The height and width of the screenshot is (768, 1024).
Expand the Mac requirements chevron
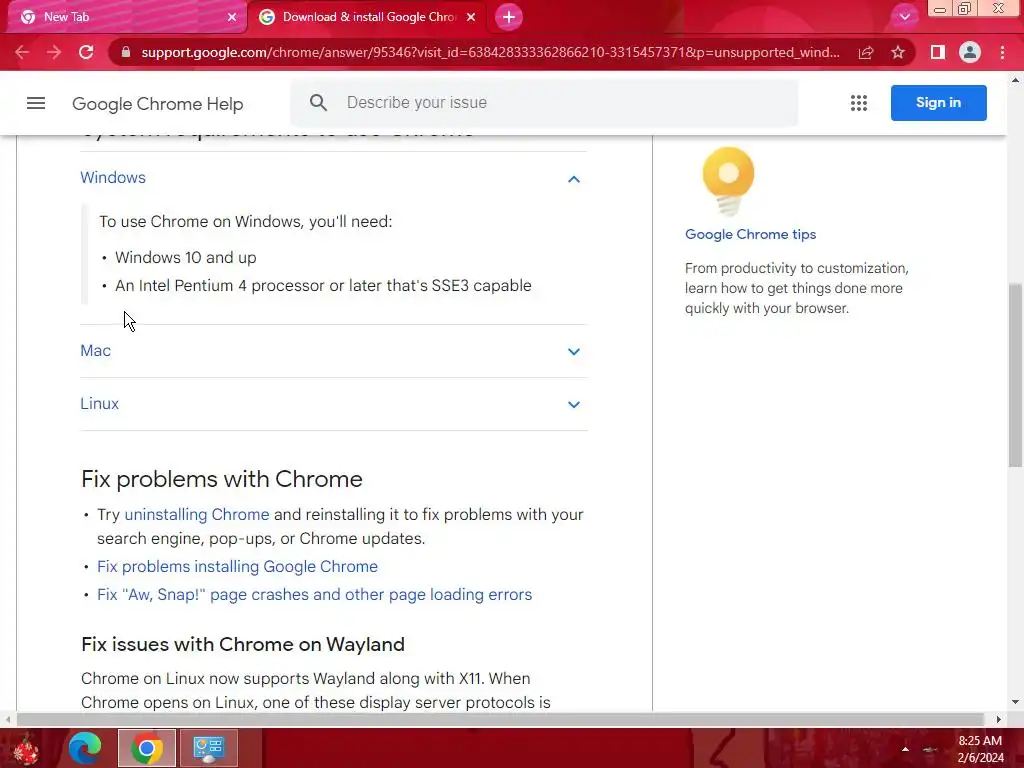tap(573, 351)
